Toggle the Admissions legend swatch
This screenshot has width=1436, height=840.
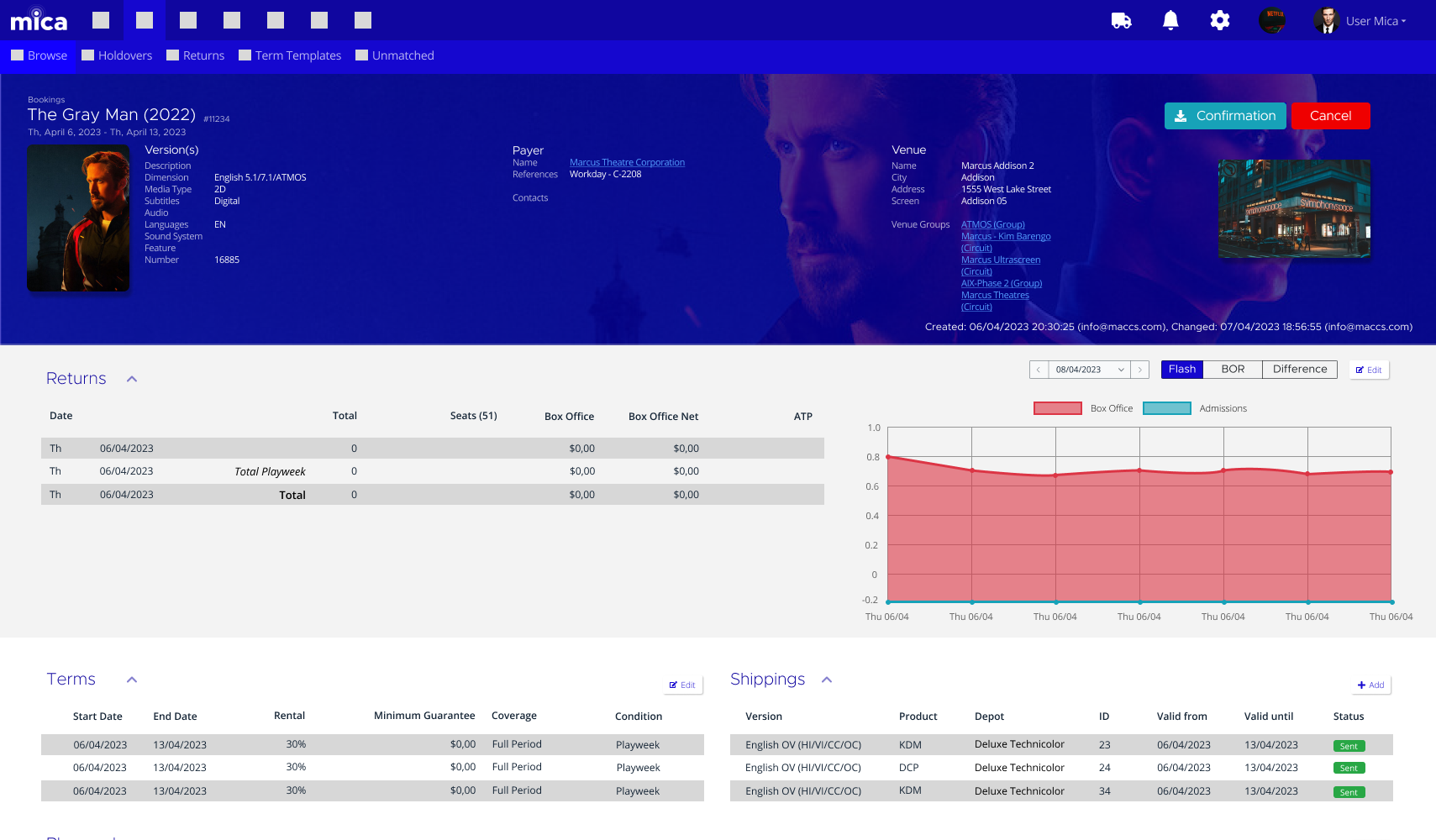[x=1167, y=408]
